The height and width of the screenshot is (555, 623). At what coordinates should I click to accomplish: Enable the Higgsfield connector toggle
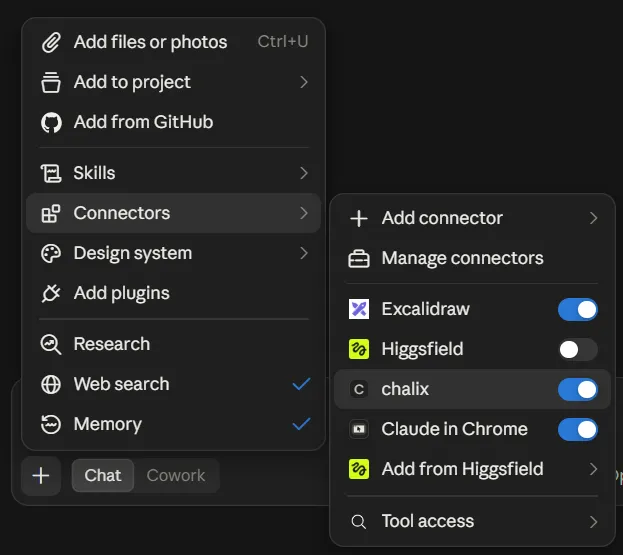[578, 350]
